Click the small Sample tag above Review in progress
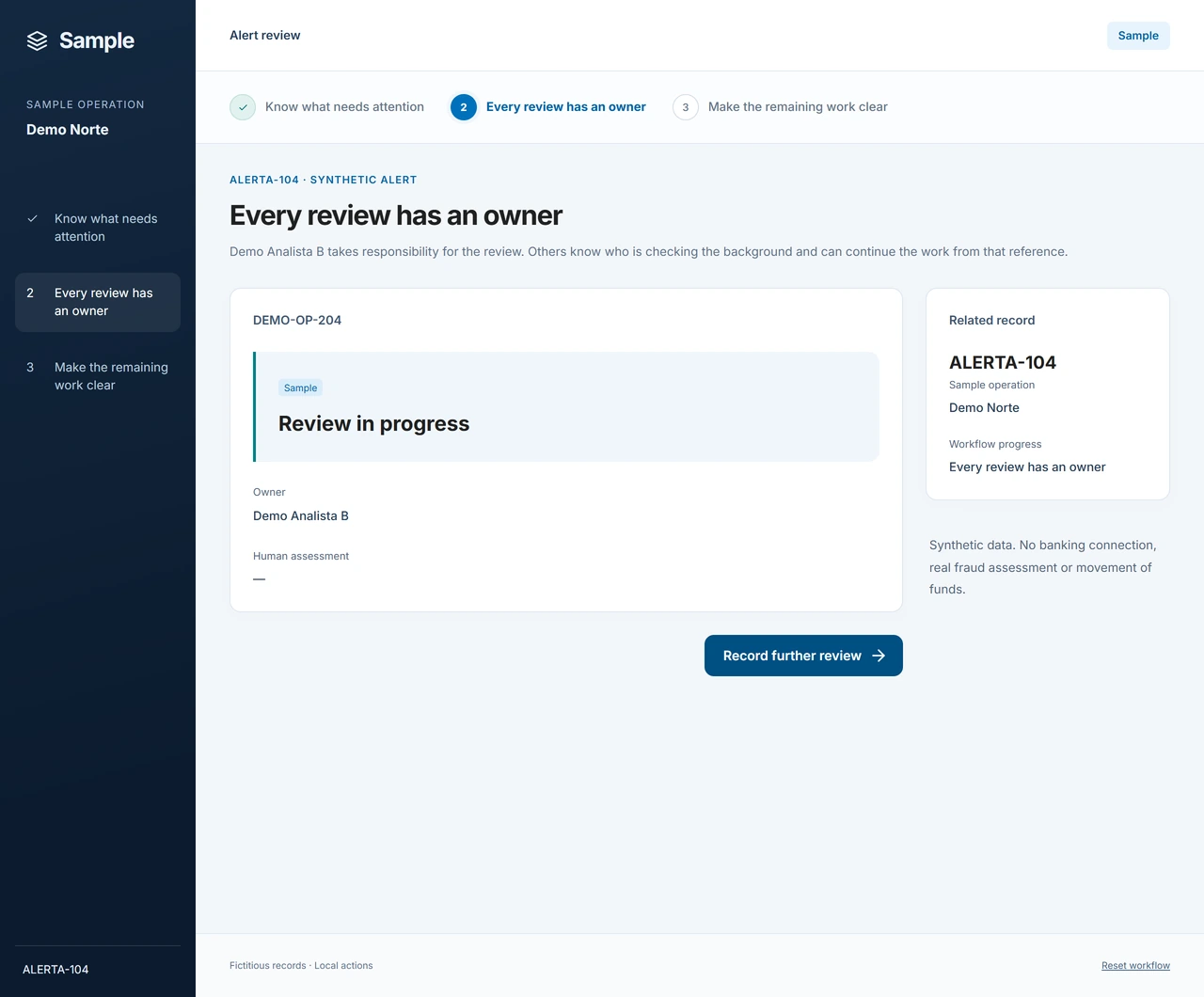This screenshot has width=1204, height=997. click(300, 388)
